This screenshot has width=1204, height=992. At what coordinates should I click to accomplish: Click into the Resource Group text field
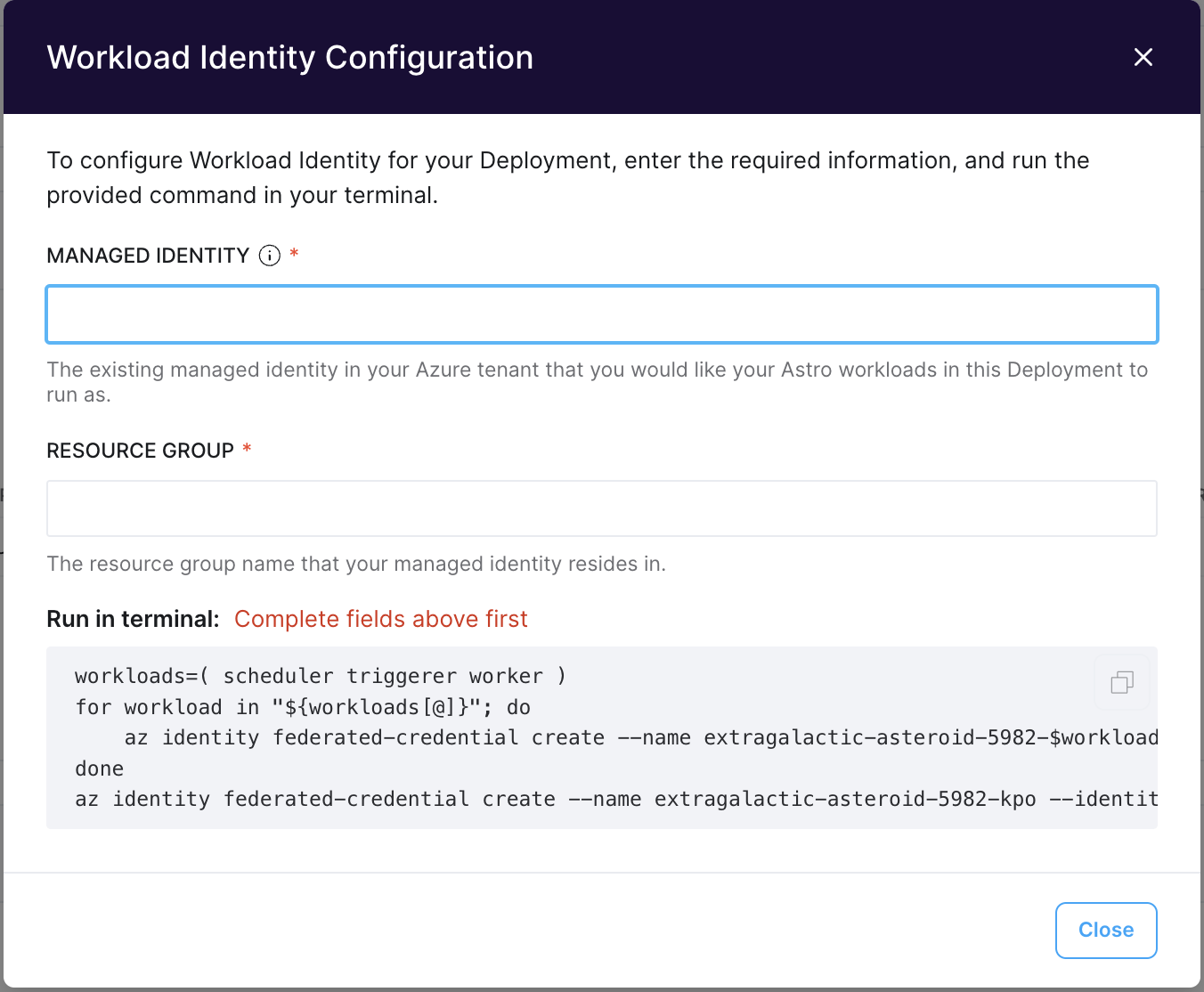(602, 508)
